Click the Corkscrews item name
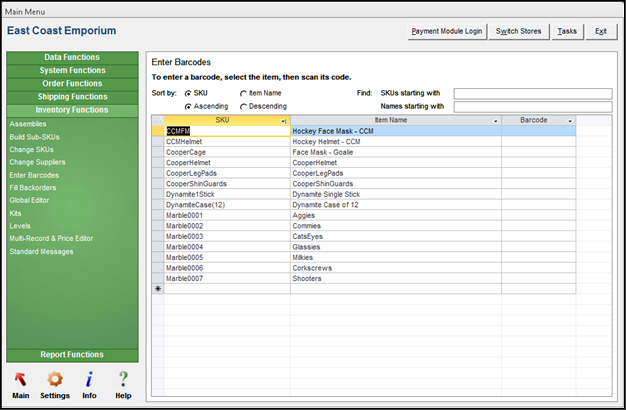Screen dimensions: 626x410 312,268
